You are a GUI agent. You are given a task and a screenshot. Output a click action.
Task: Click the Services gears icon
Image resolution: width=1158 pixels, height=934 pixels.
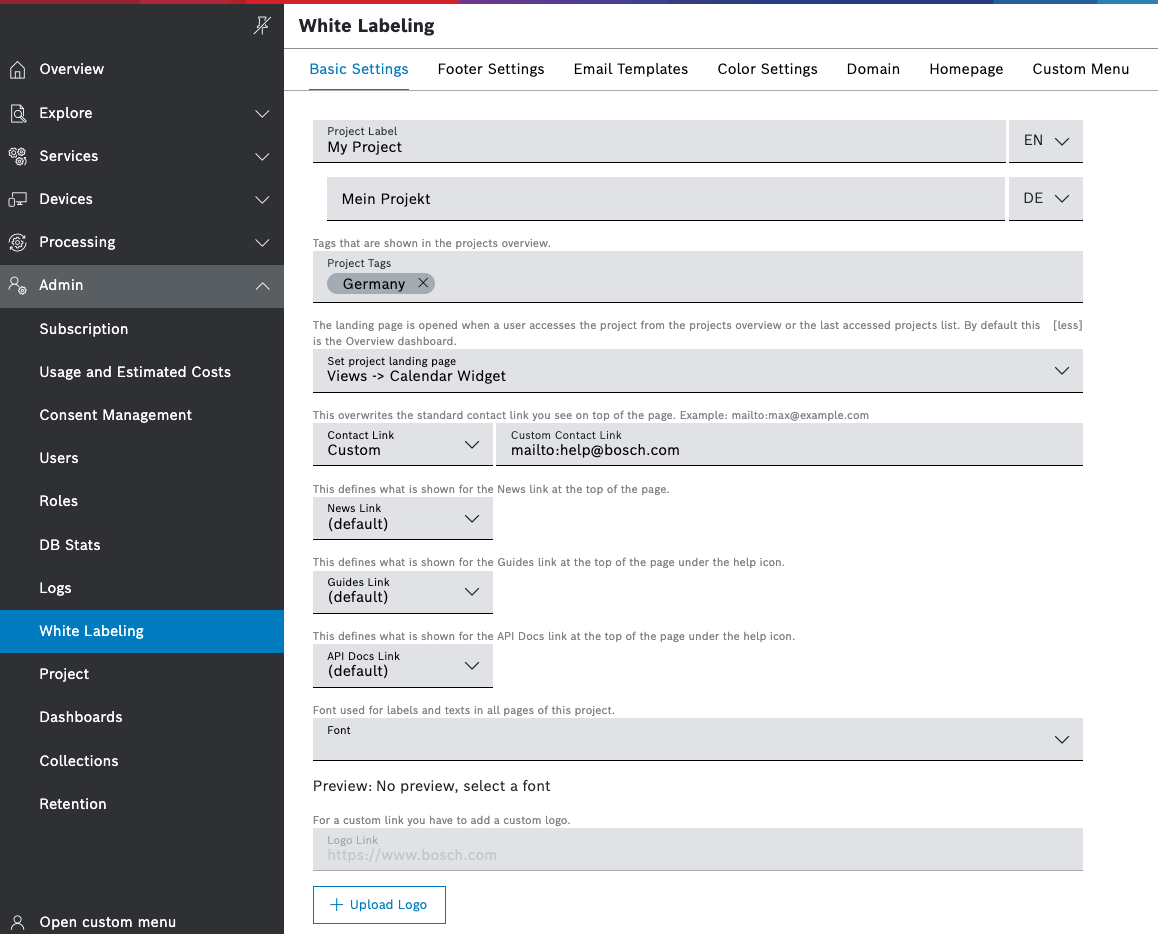coord(17,156)
